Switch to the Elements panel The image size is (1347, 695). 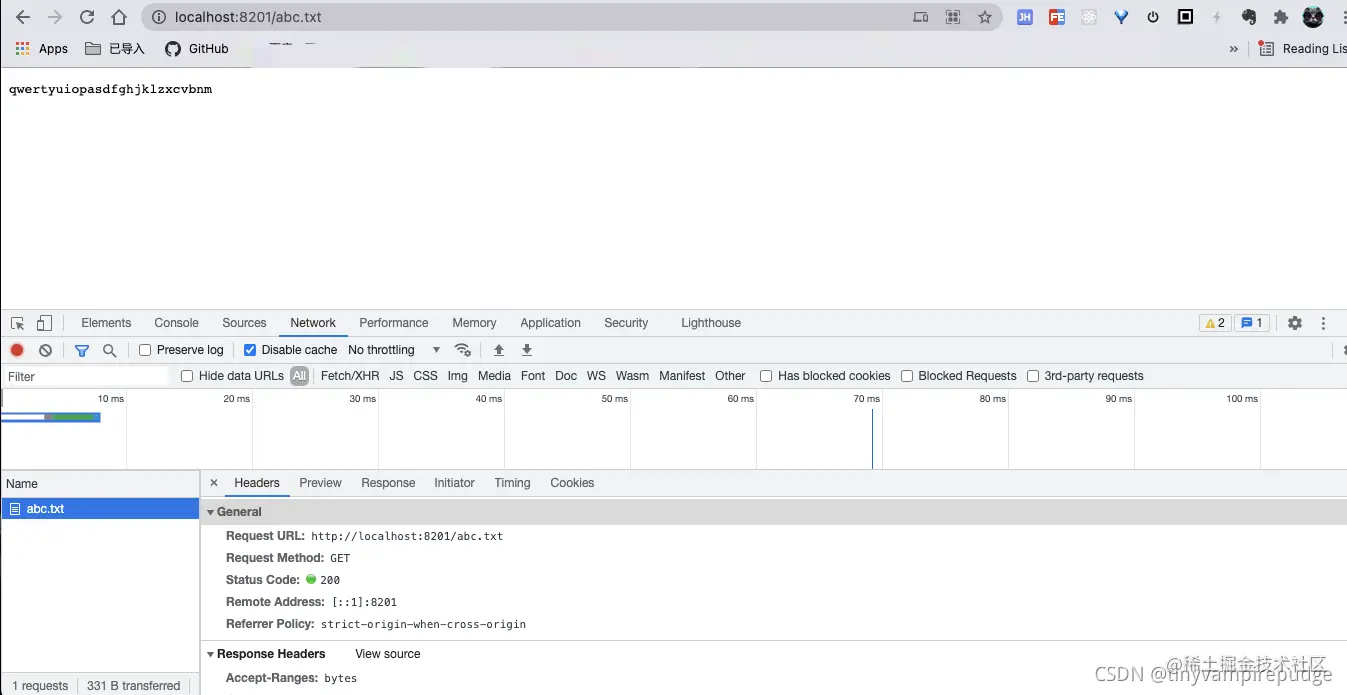(106, 323)
